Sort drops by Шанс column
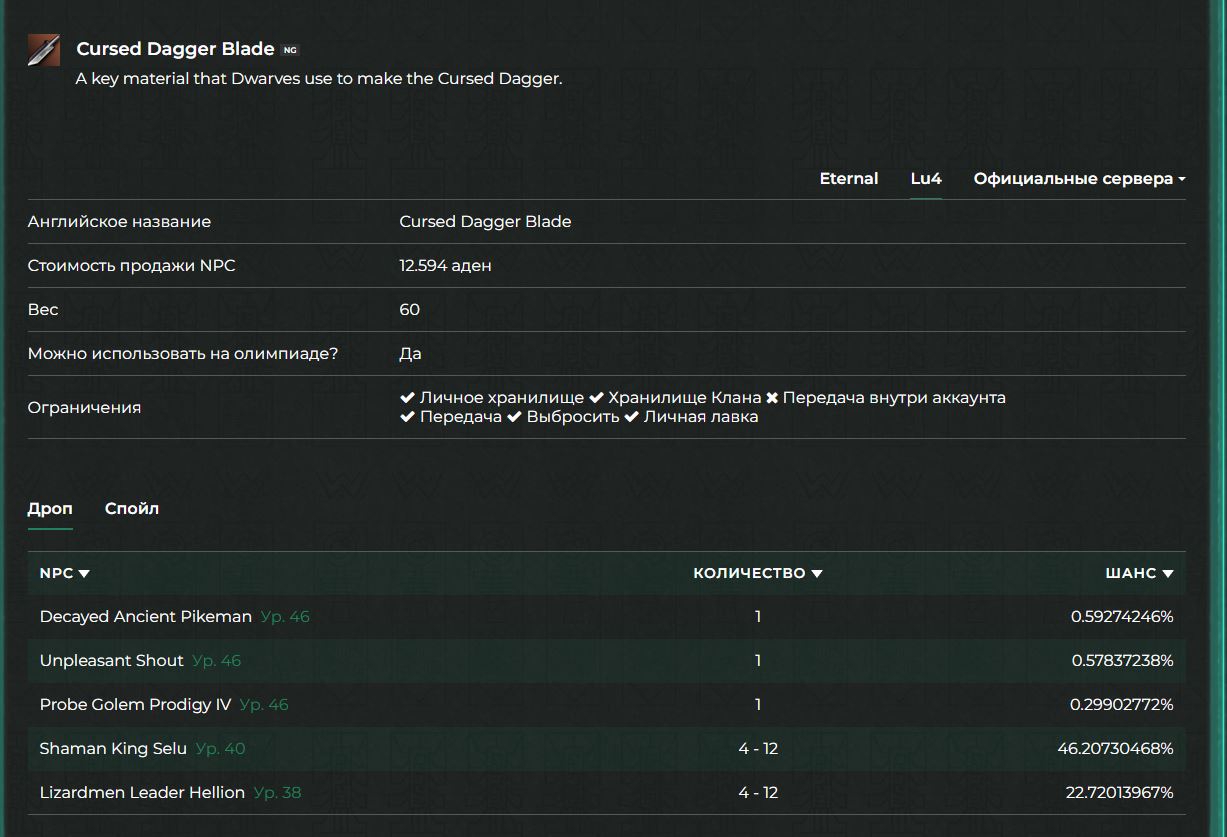 (x=1139, y=574)
